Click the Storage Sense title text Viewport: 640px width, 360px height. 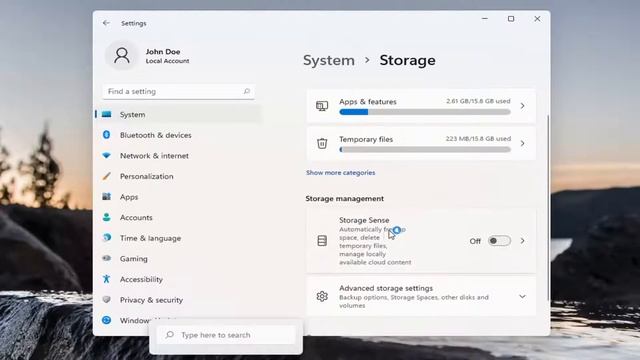364,220
